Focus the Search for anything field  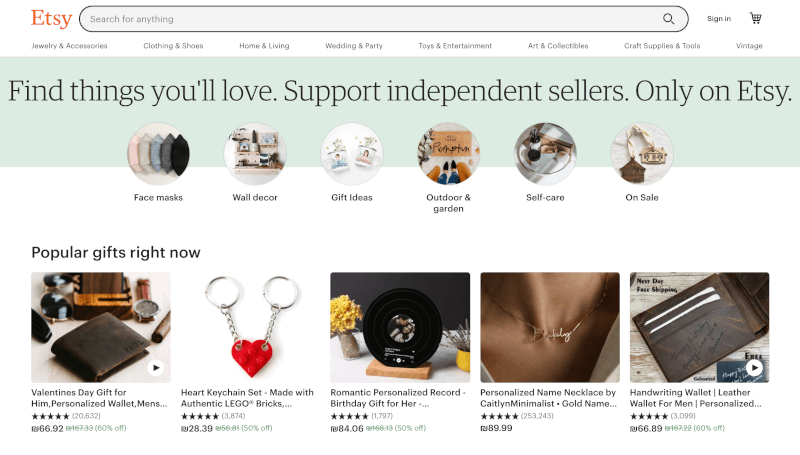pos(372,19)
